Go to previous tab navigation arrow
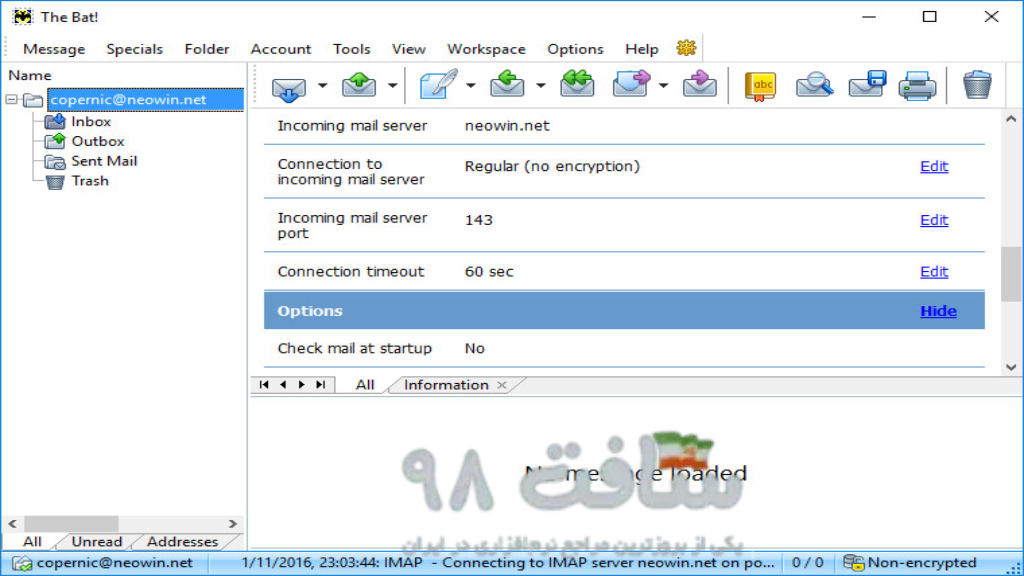1024x576 pixels. 283,385
